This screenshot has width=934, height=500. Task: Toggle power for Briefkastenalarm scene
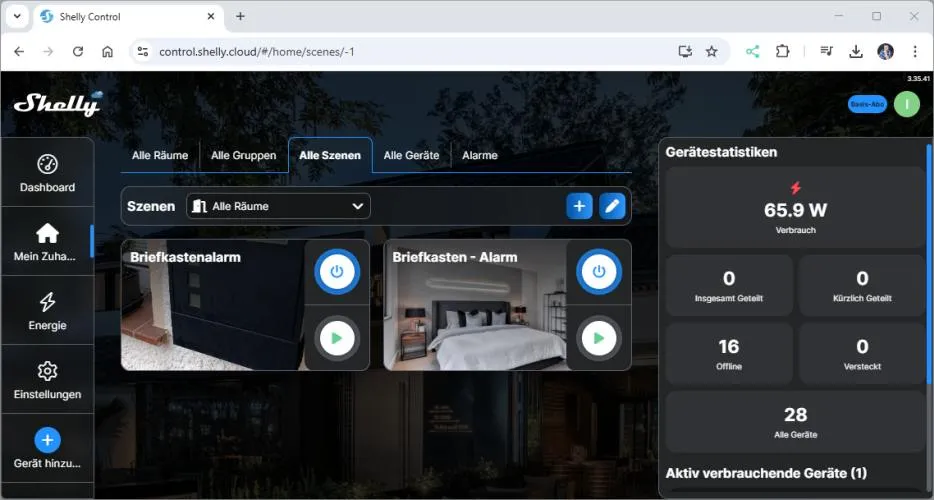(x=336, y=272)
